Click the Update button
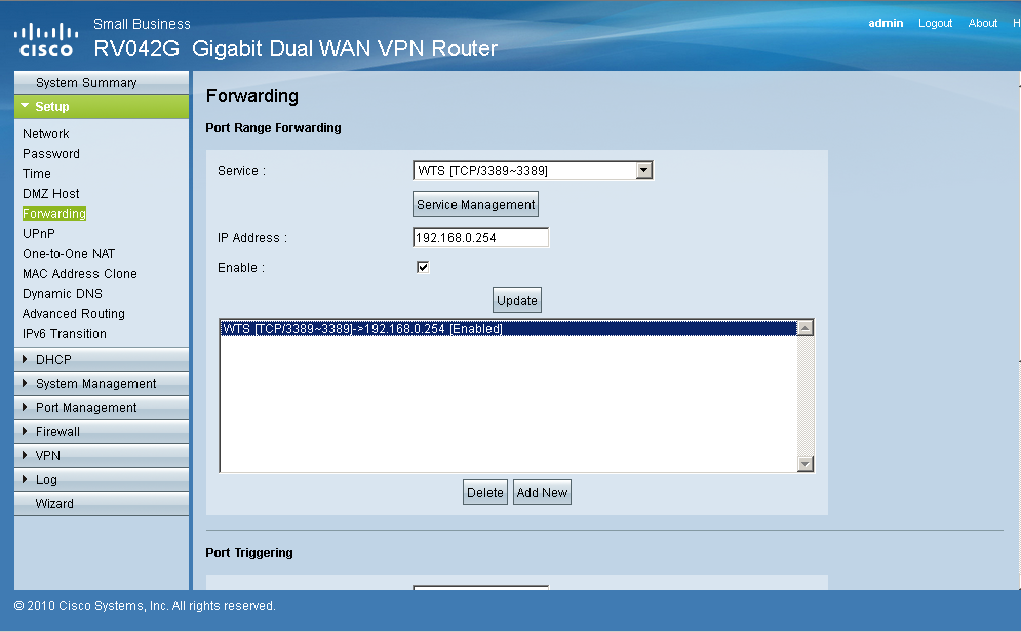This screenshot has height=632, width=1021. pos(517,300)
